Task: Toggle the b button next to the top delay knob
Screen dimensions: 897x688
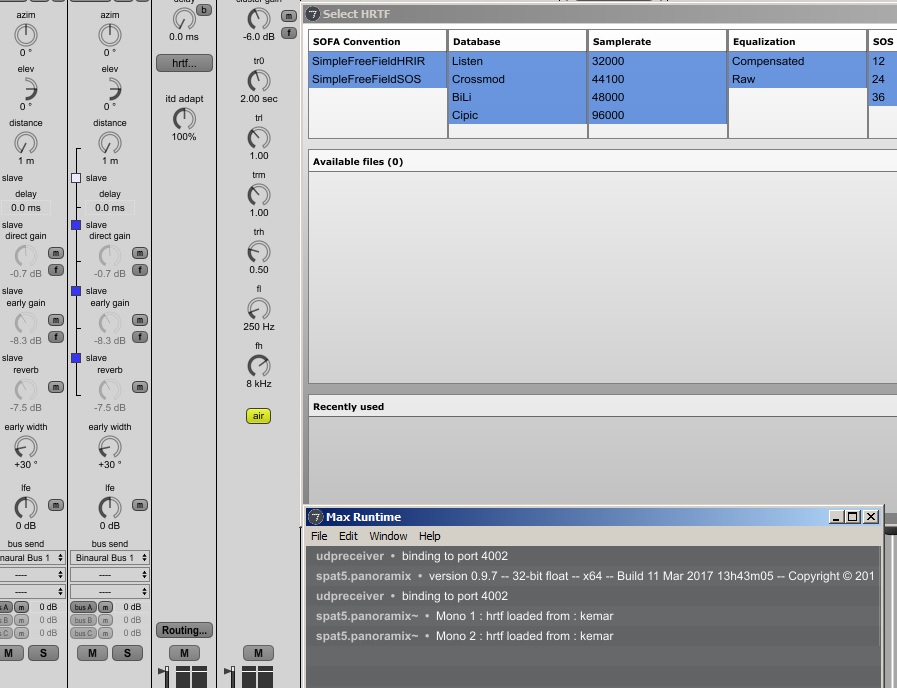Action: (x=204, y=10)
